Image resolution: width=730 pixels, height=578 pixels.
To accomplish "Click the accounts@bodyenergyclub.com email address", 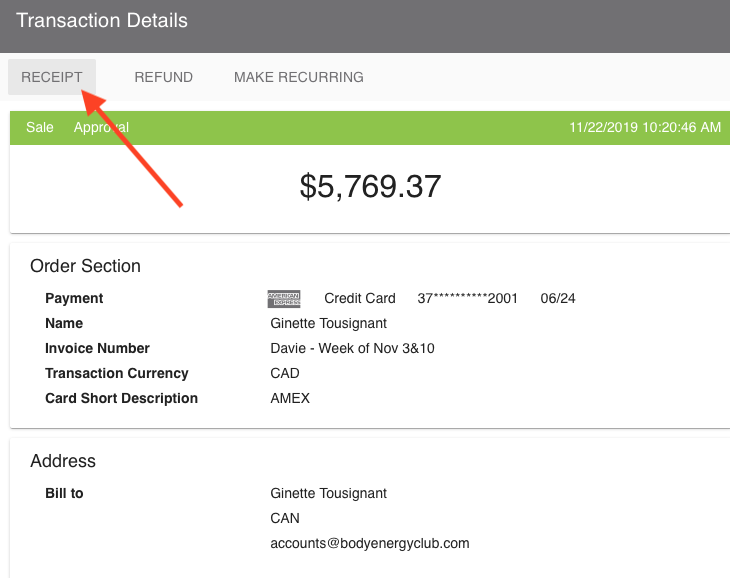I will pyautogui.click(x=369, y=543).
